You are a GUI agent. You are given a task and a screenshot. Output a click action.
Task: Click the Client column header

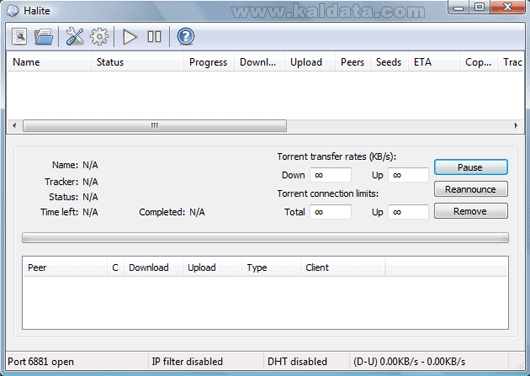click(x=343, y=268)
